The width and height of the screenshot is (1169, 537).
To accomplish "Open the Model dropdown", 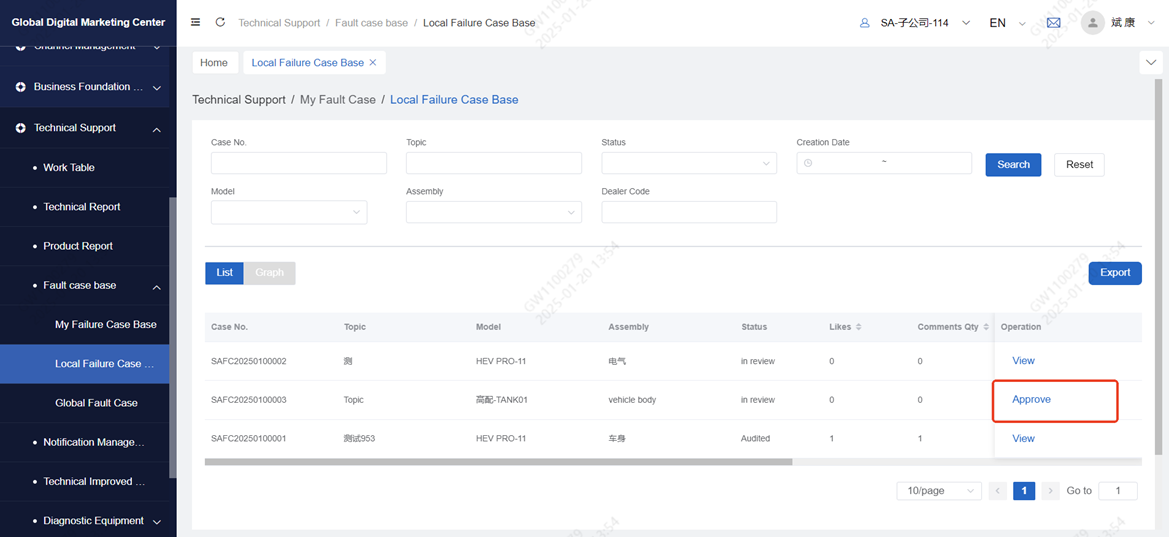I will tap(288, 212).
